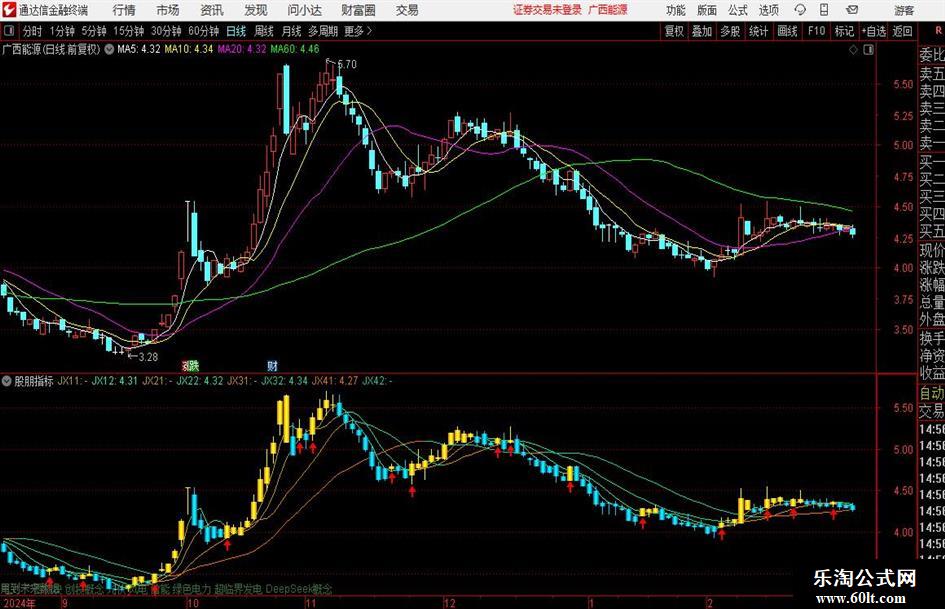Open the mail envelope icon
This screenshot has height=609, width=945.
(x=852, y=10)
